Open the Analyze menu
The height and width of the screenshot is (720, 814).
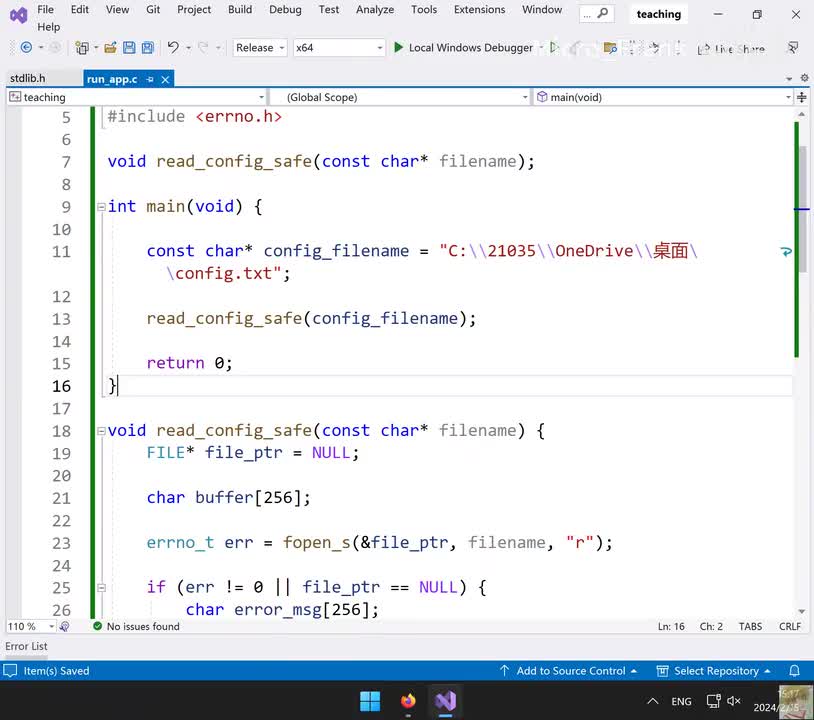(x=375, y=9)
